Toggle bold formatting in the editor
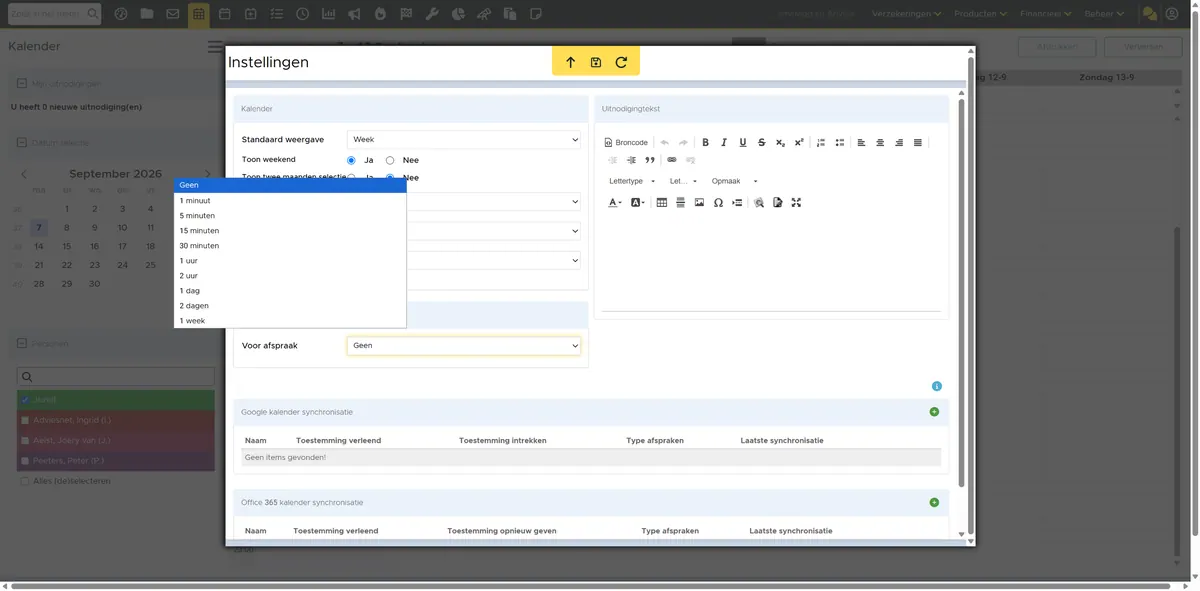Screen dimensions: 1200x591 (705, 143)
